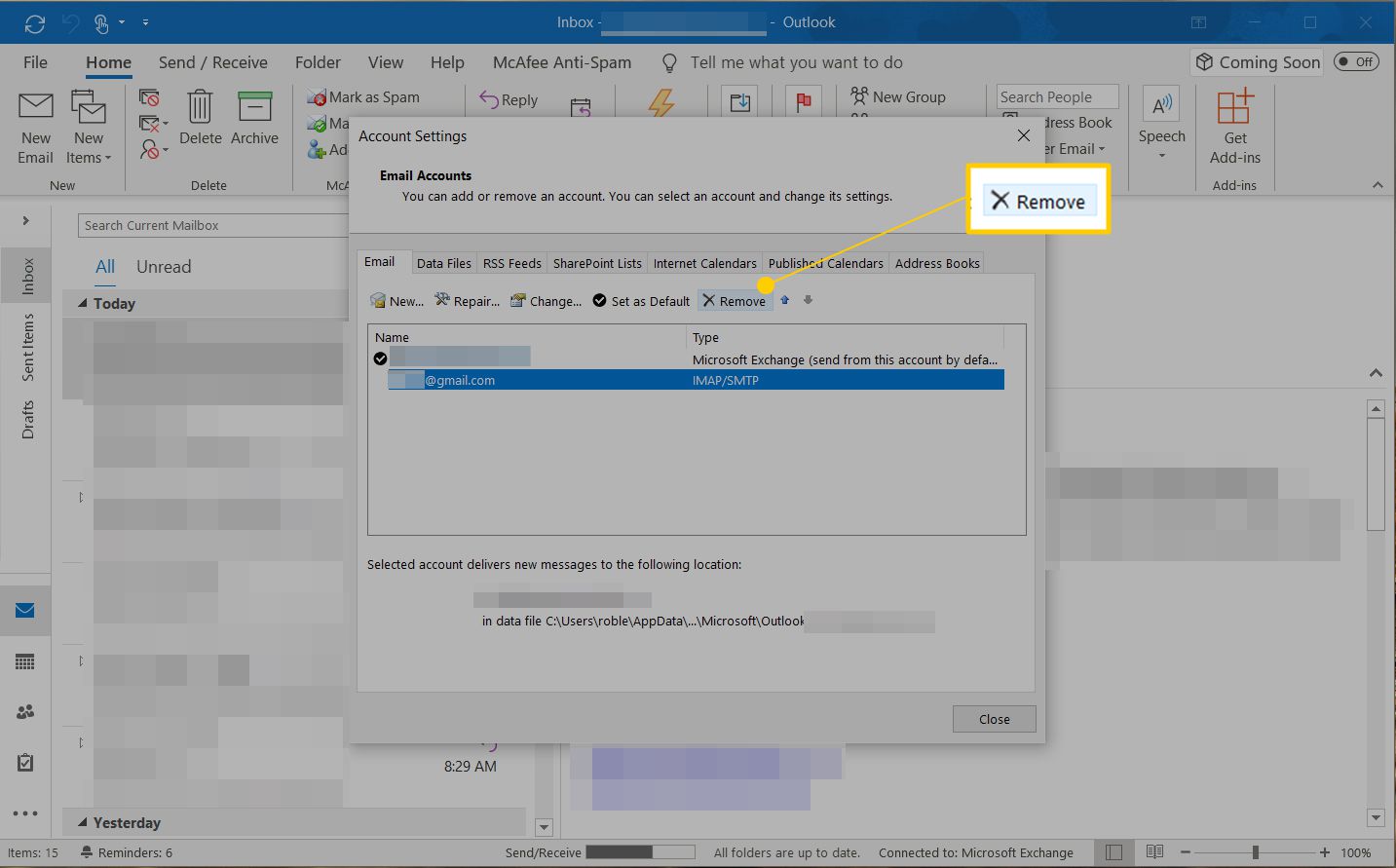Image resolution: width=1396 pixels, height=868 pixels.
Task: Open Speech read aloud options
Action: coord(1162,124)
